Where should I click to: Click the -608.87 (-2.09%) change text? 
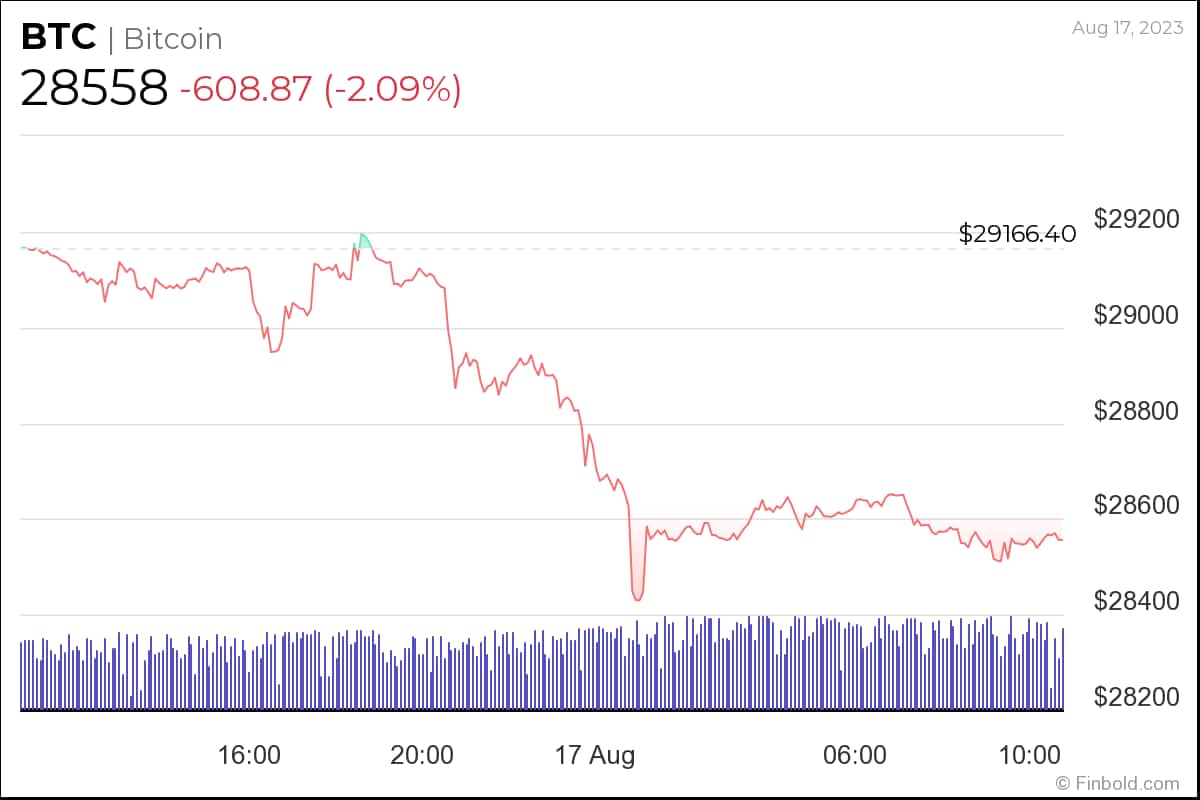click(320, 89)
